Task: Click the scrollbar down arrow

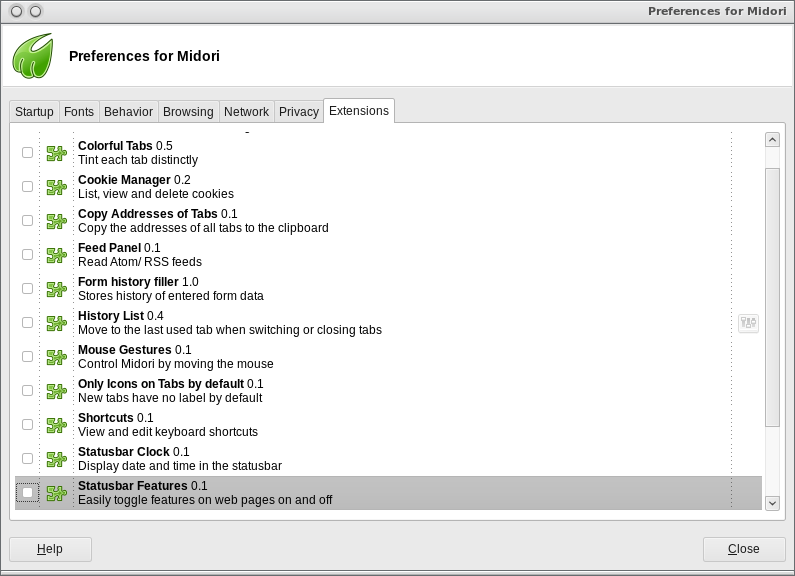Action: [772, 503]
